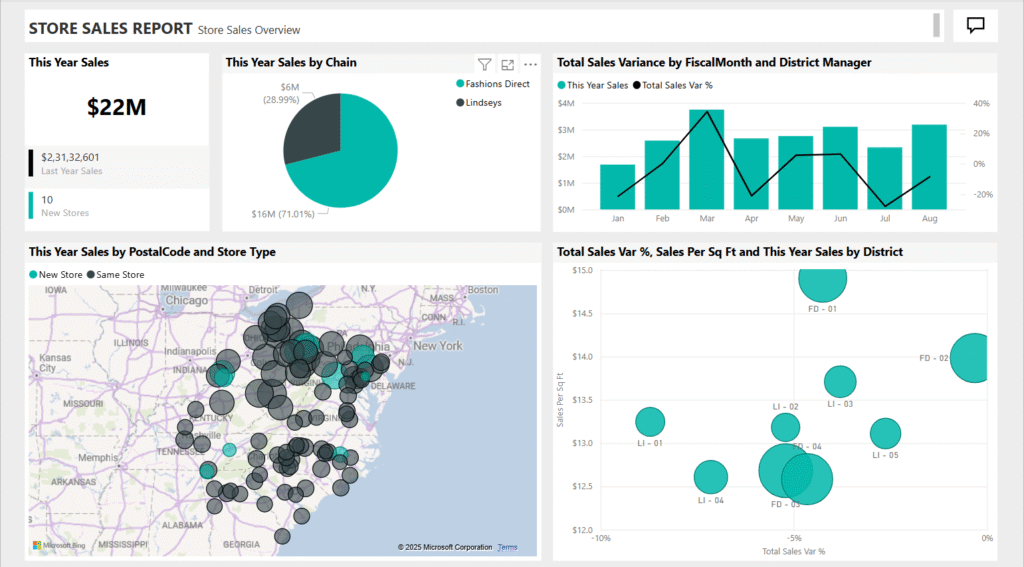Toggle Same Store in the map legend
1024x567 pixels.
pyautogui.click(x=120, y=274)
